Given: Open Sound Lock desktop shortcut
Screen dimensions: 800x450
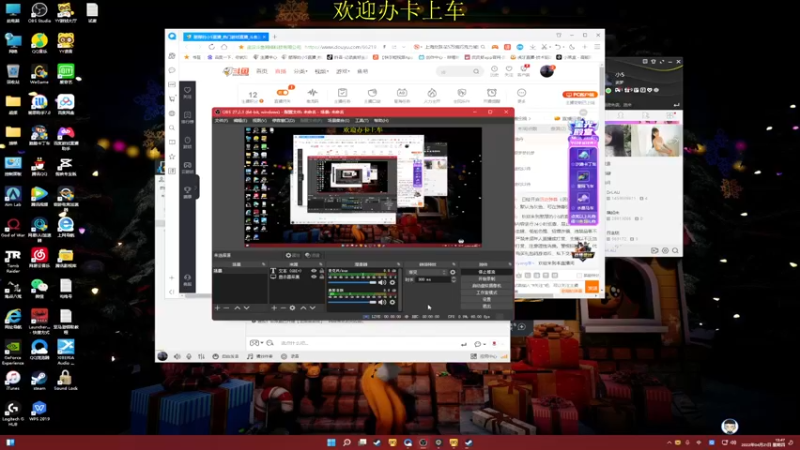Looking at the screenshot, I should click(x=65, y=380).
